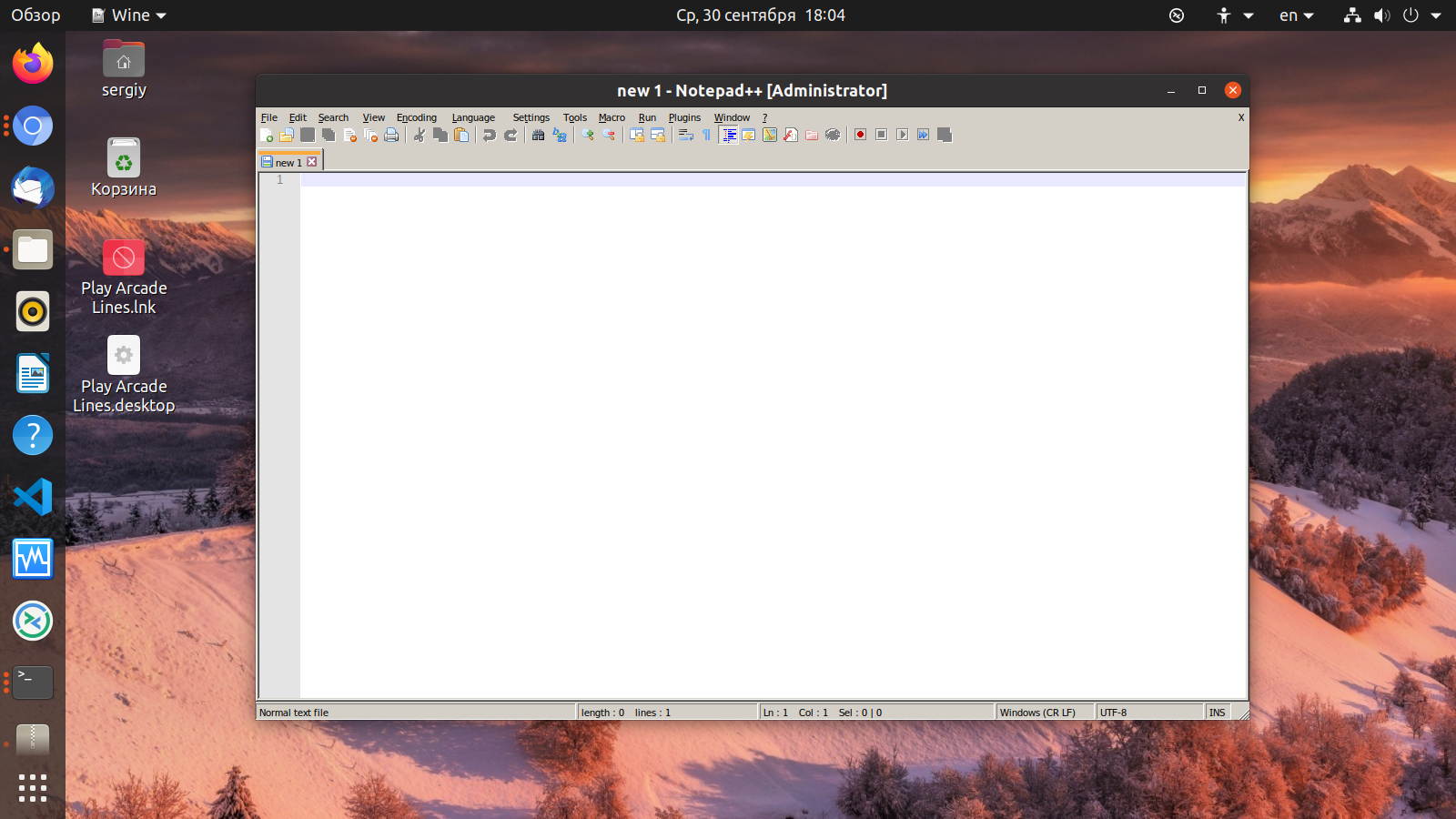Toggle synchronized vertical scrolling icon
1456x819 pixels.
637,135
